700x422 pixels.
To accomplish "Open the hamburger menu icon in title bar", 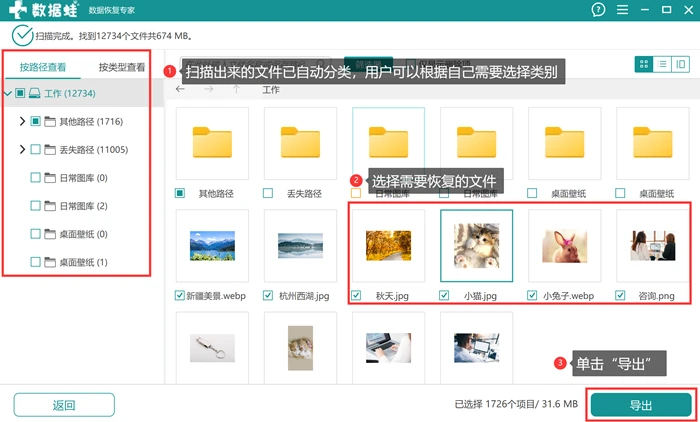I will pyautogui.click(x=622, y=9).
